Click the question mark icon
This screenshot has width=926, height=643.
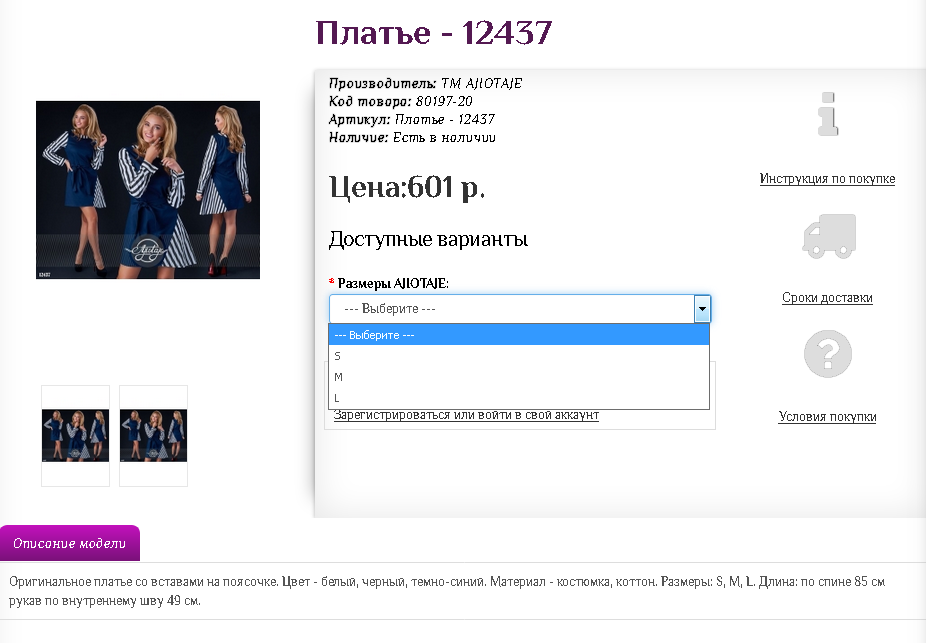pos(827,354)
